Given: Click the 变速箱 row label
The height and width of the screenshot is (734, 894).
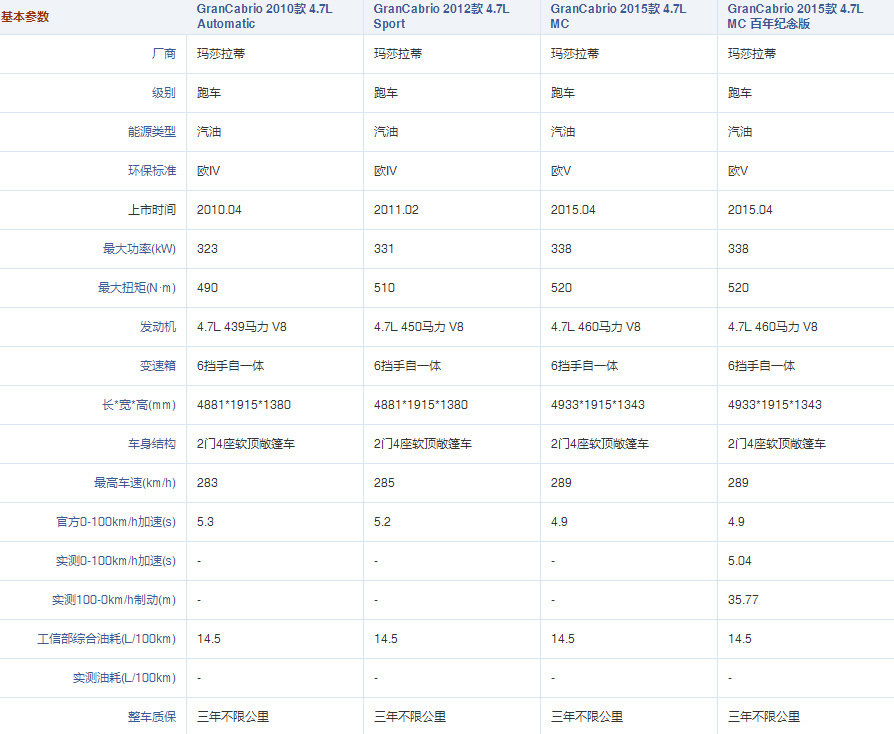Looking at the screenshot, I should [x=158, y=366].
